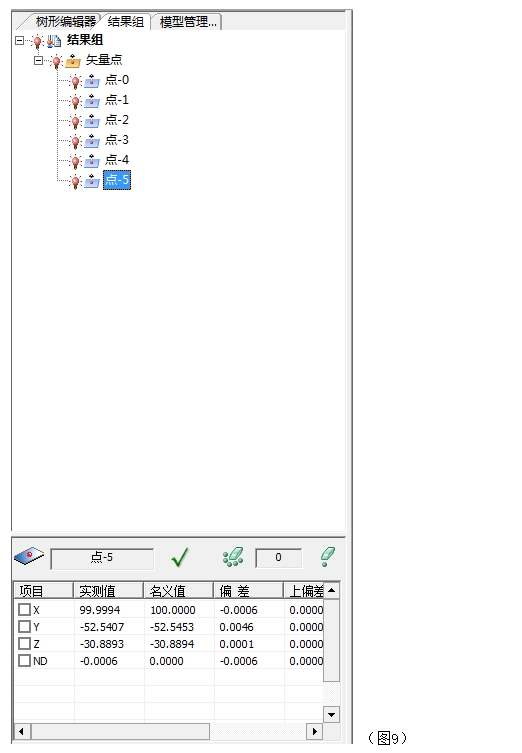Toggle visibility lightbulb for 点-4

tap(75, 161)
